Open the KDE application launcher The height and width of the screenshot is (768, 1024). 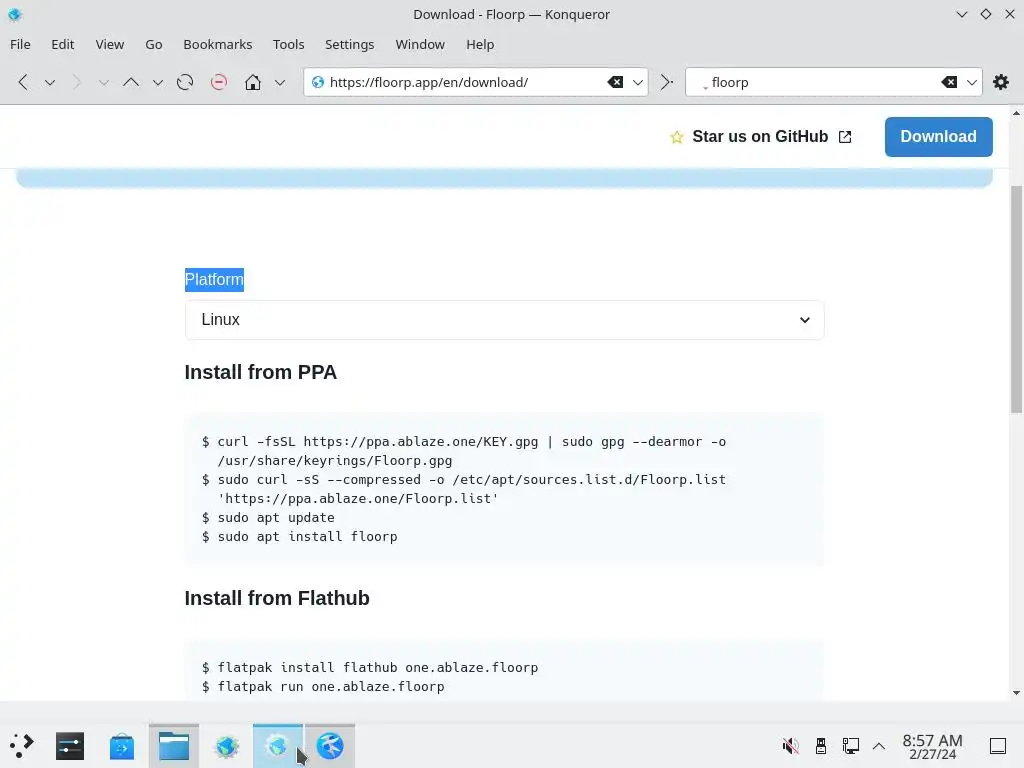coord(22,746)
